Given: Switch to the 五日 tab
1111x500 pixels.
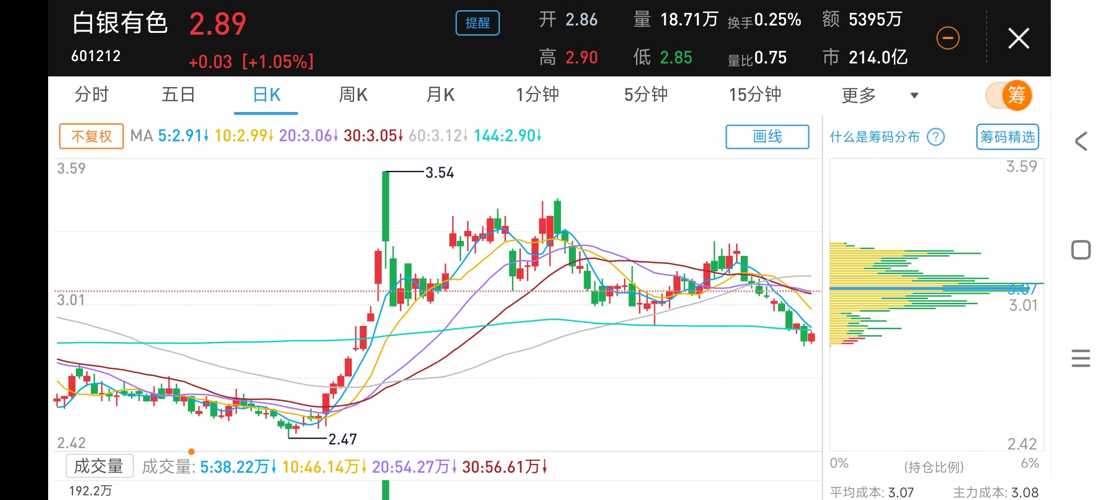Looking at the screenshot, I should coord(179,95).
